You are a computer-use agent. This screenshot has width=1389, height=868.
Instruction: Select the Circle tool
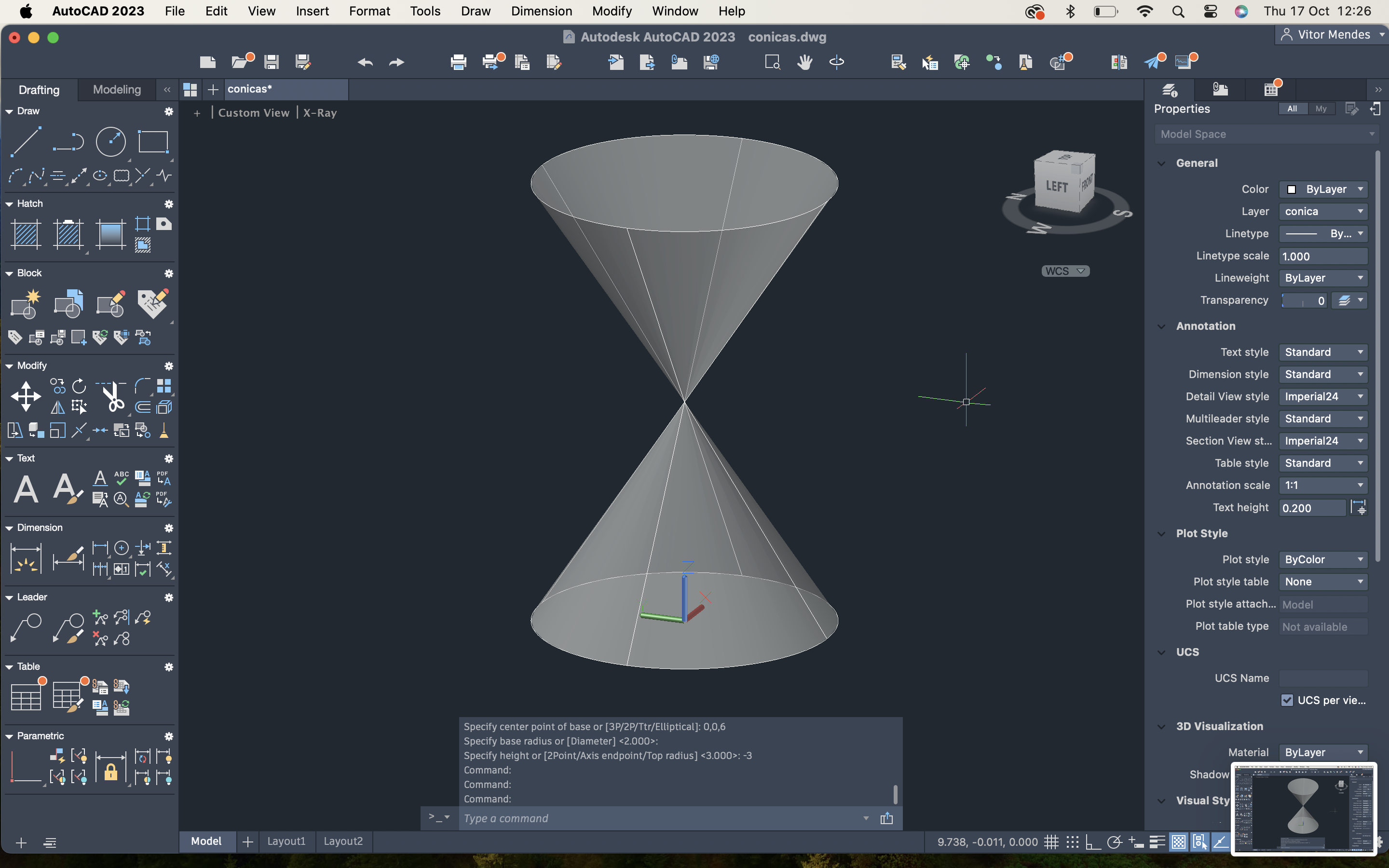point(111,141)
